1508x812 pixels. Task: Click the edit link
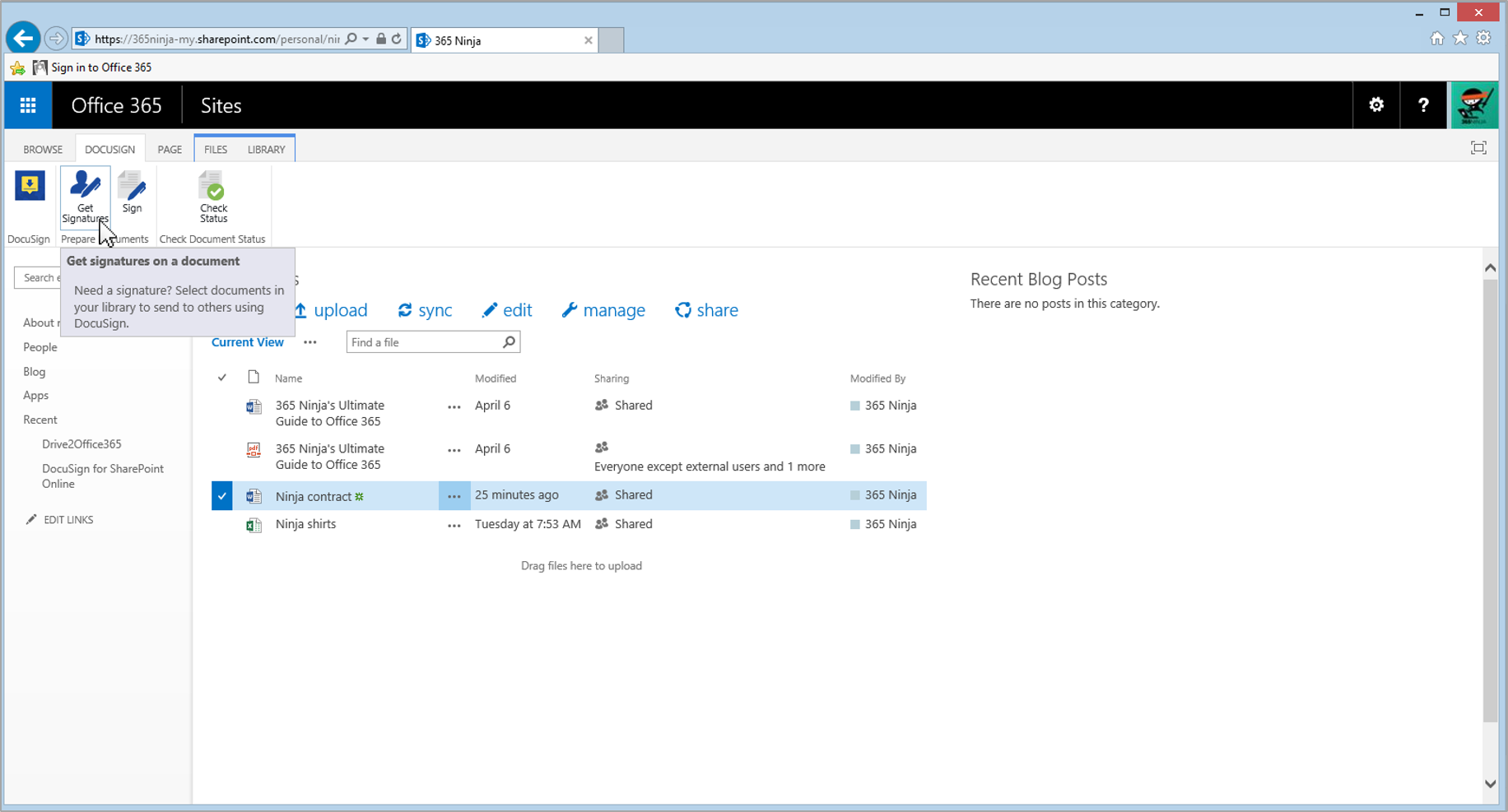click(x=507, y=310)
